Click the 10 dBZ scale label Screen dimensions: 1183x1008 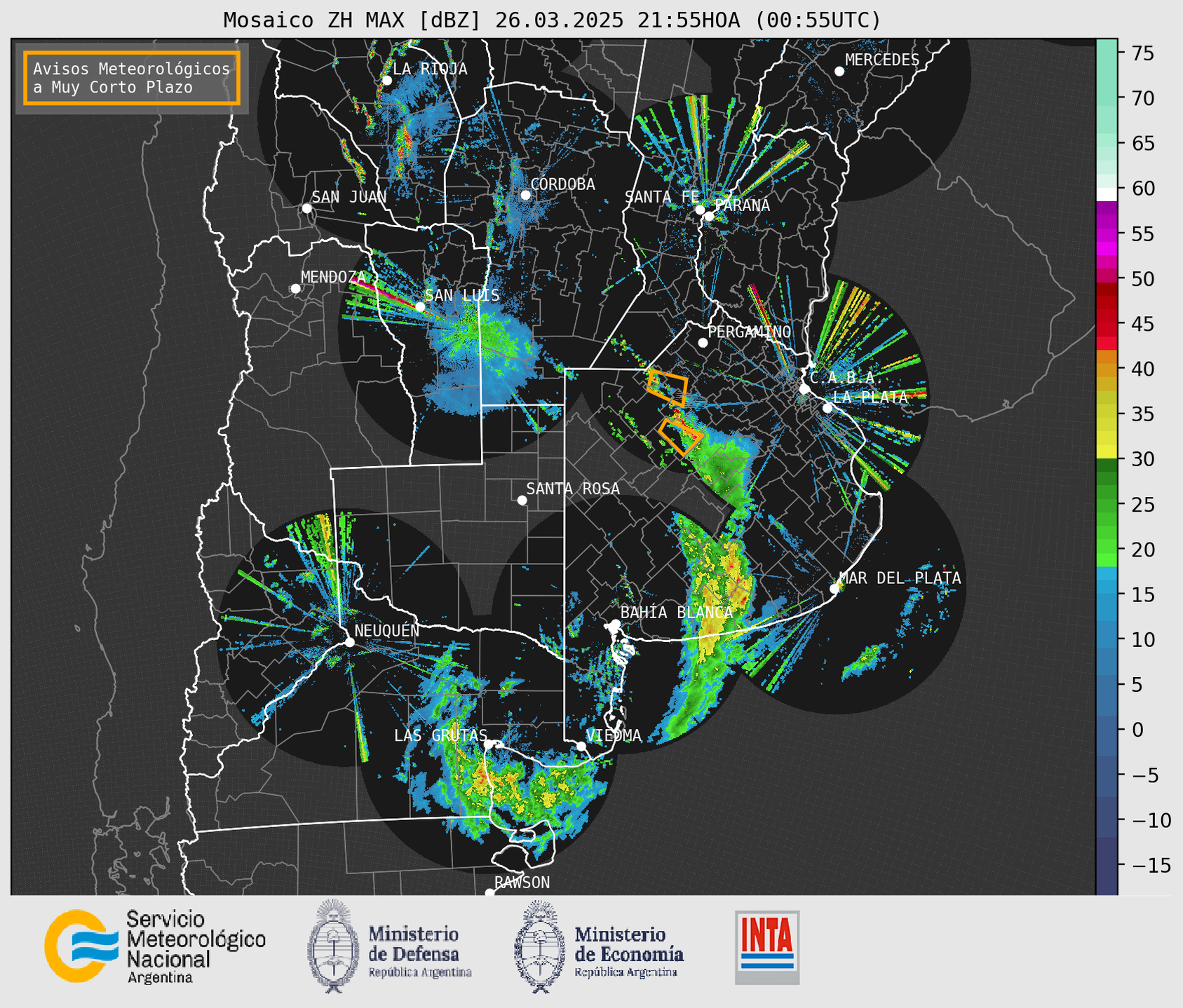pos(1142,640)
